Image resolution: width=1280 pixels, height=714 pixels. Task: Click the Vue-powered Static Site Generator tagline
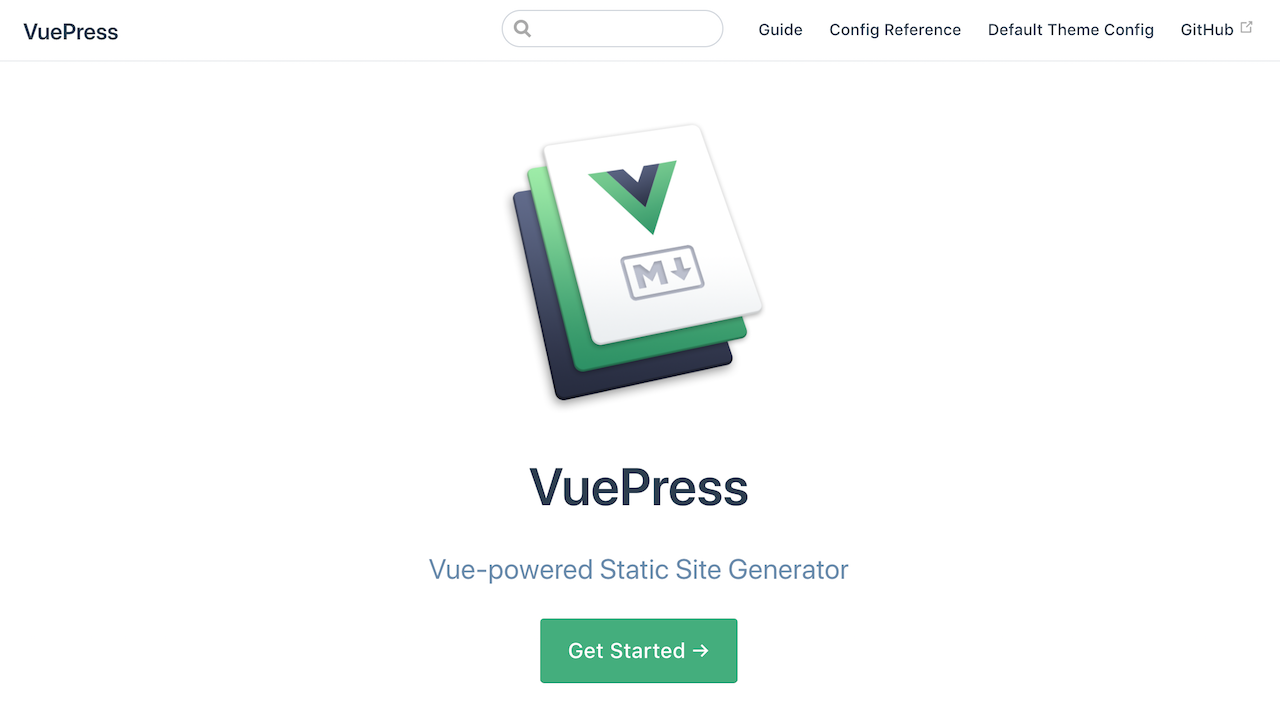coord(639,570)
